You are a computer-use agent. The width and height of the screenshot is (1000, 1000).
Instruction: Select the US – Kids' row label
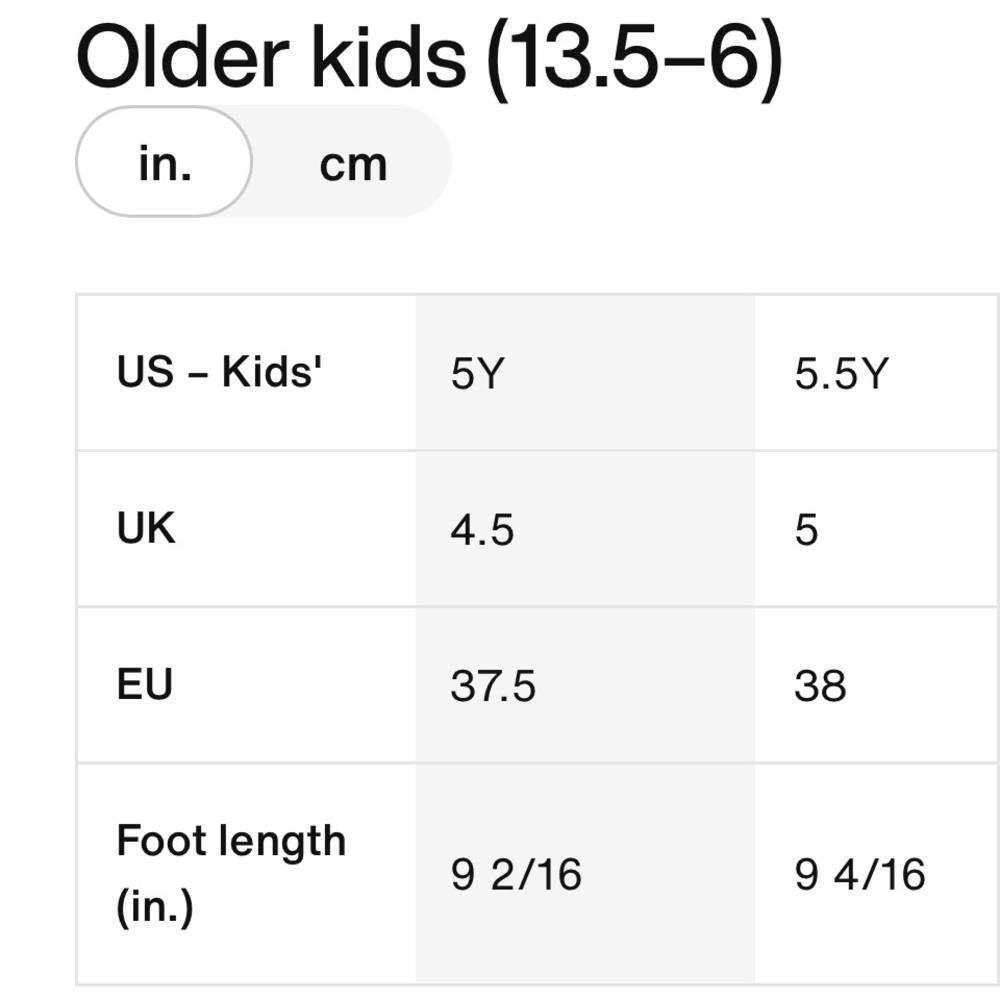(x=219, y=371)
